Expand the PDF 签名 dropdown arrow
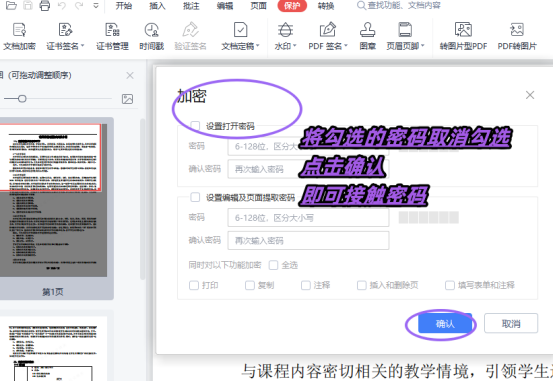Screen dimensions: 554x382 346,46
